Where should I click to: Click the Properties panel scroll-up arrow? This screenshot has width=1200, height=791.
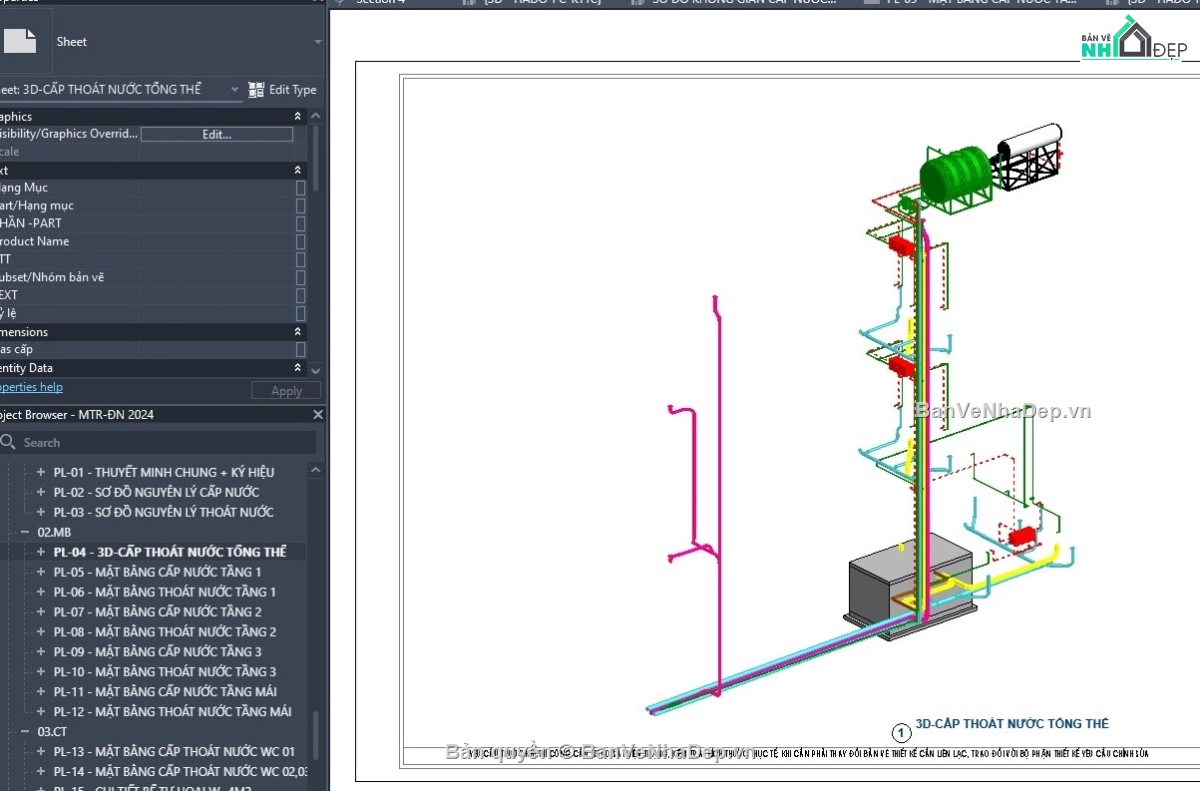(317, 117)
